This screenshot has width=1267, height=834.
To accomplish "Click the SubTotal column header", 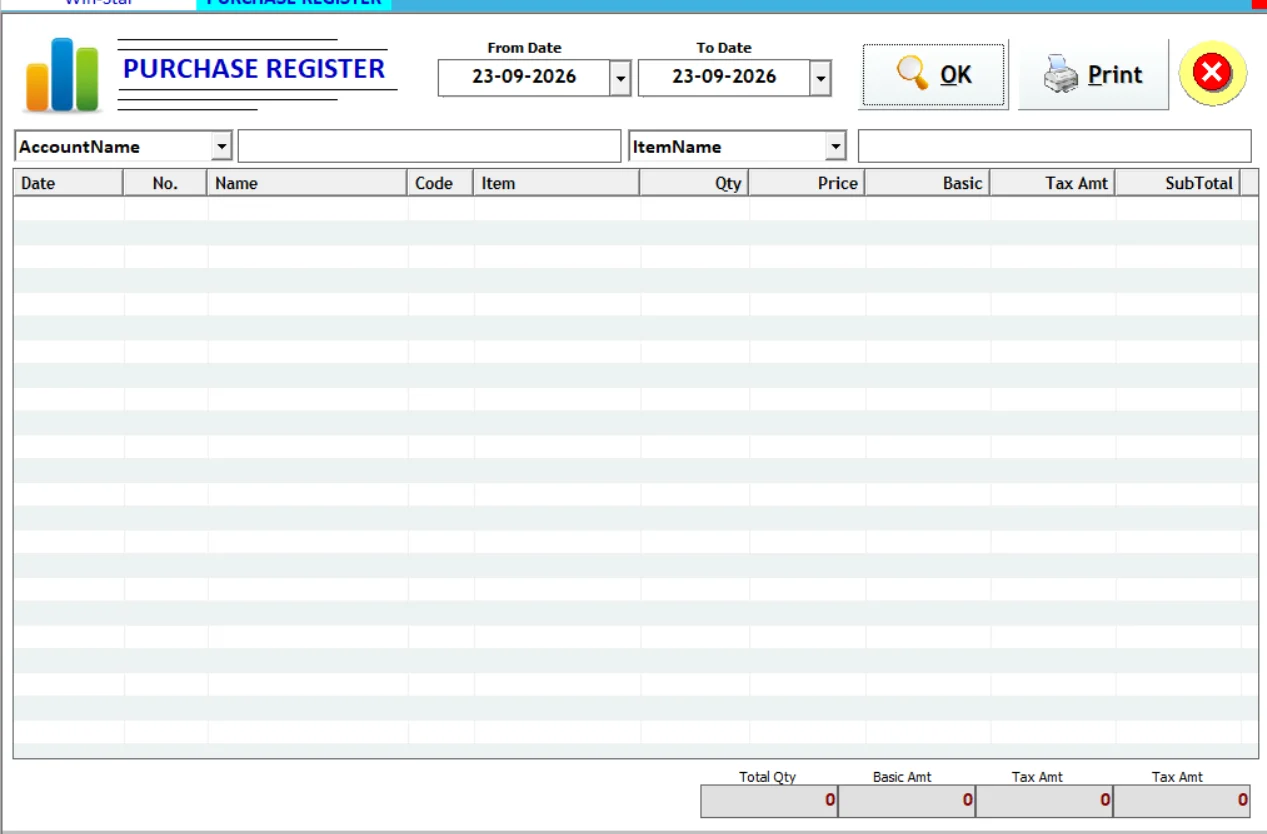I will 1178,183.
